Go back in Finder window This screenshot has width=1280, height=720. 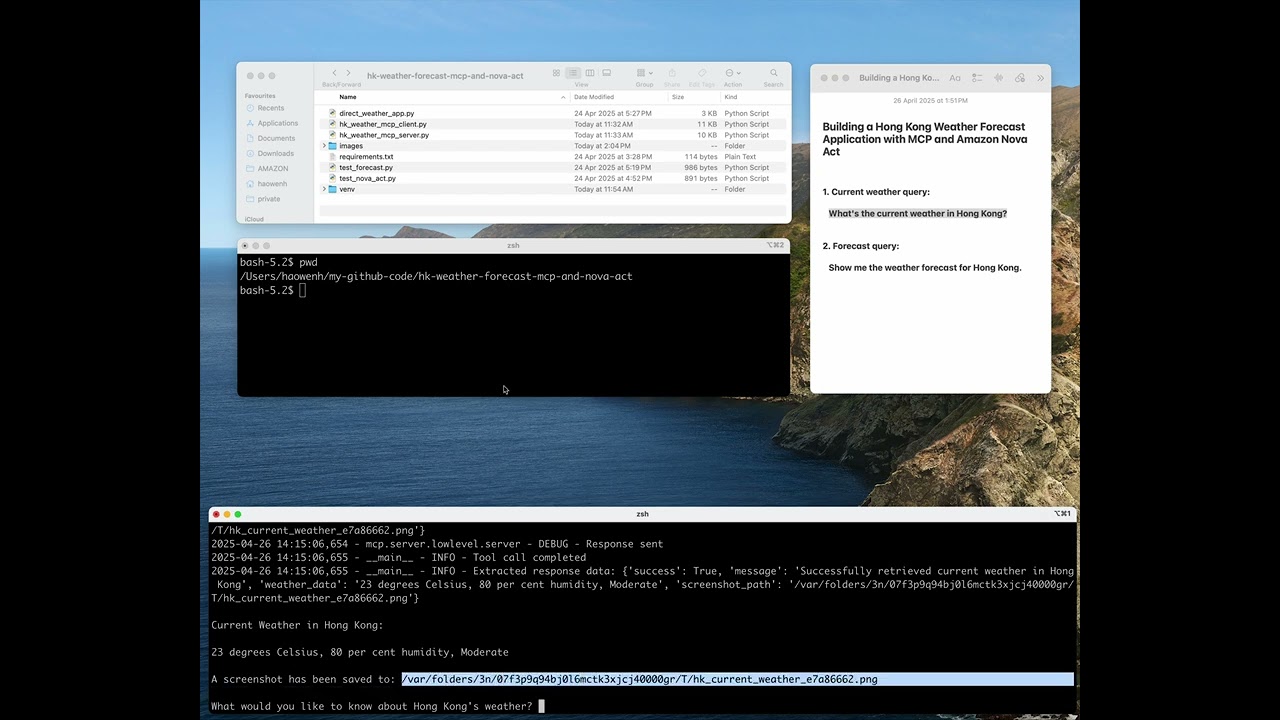click(x=332, y=73)
